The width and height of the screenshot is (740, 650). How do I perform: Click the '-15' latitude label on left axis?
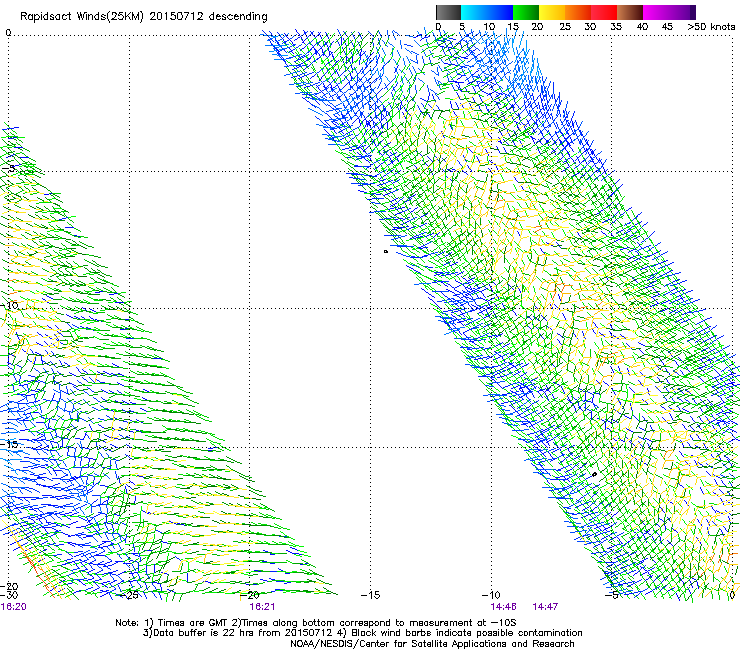(x=9, y=444)
